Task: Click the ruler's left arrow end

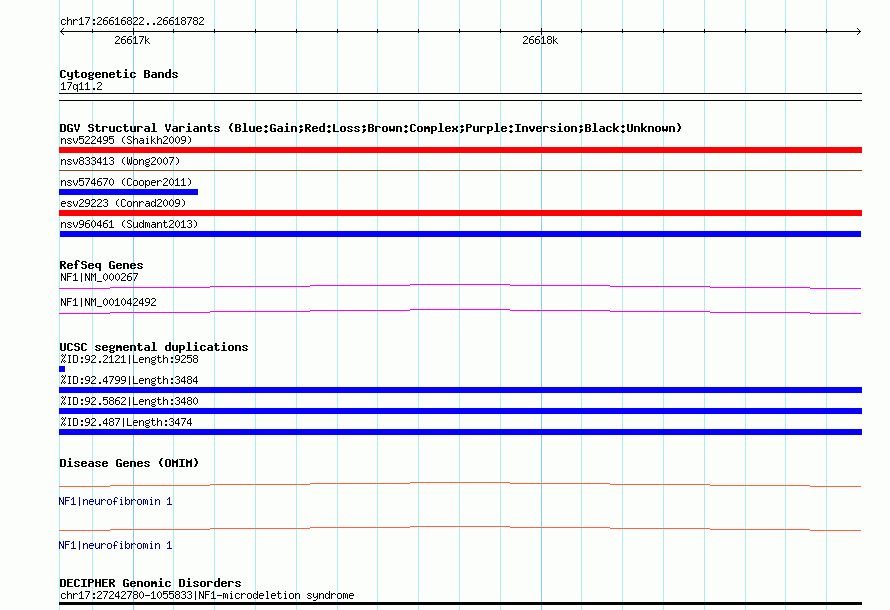Action: click(62, 32)
